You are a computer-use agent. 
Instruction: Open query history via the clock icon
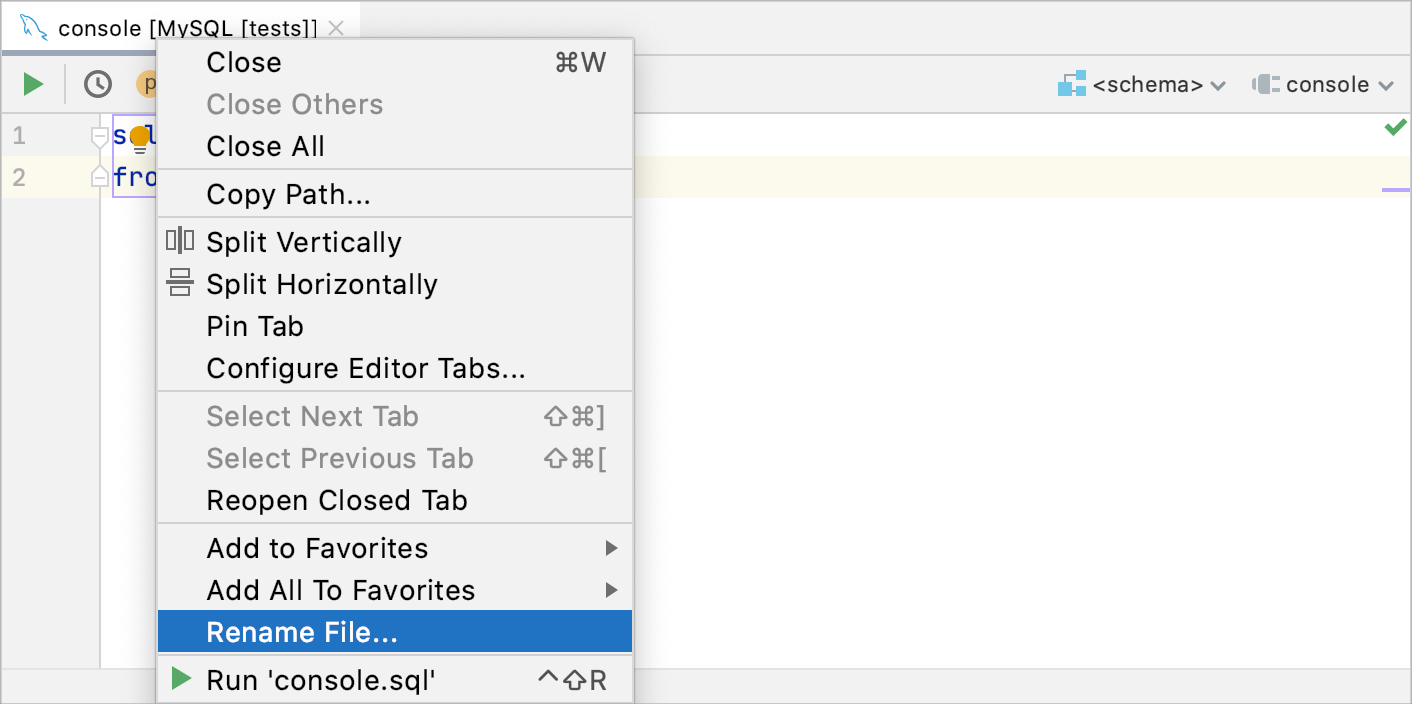(97, 83)
